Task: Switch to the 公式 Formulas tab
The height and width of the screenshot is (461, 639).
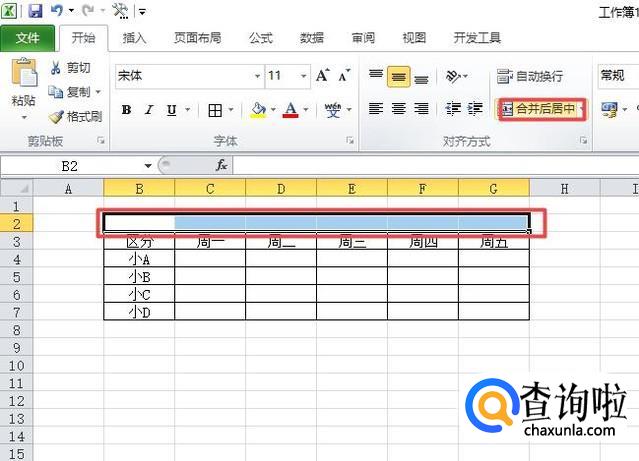Action: pos(261,38)
